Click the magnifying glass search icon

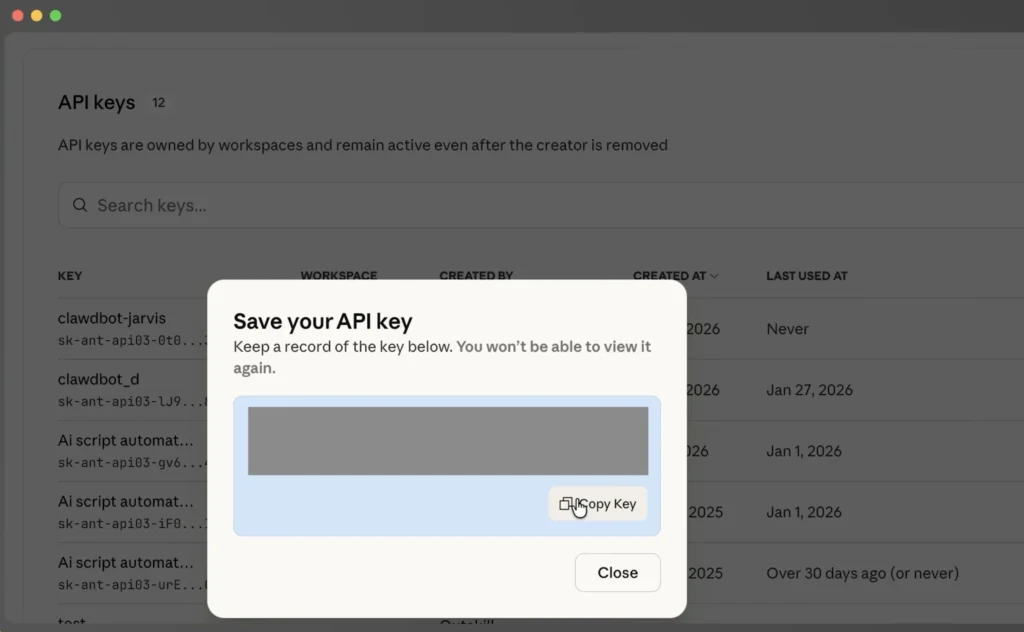(x=80, y=205)
